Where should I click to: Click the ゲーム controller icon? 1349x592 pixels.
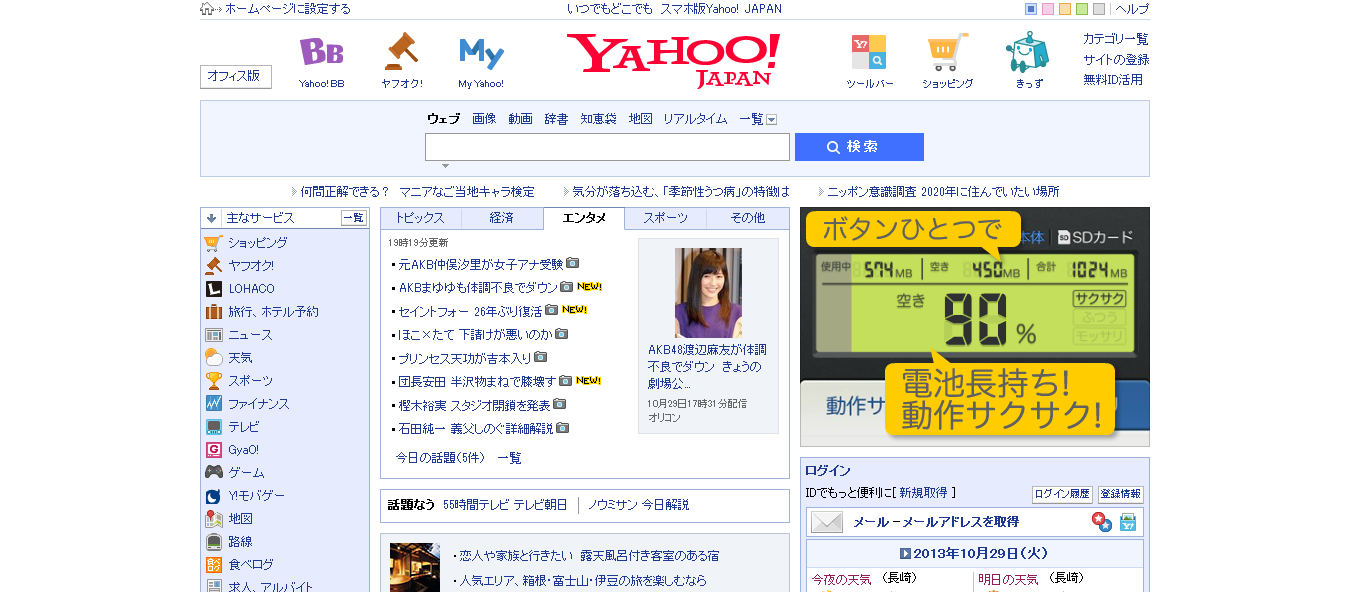[213, 472]
